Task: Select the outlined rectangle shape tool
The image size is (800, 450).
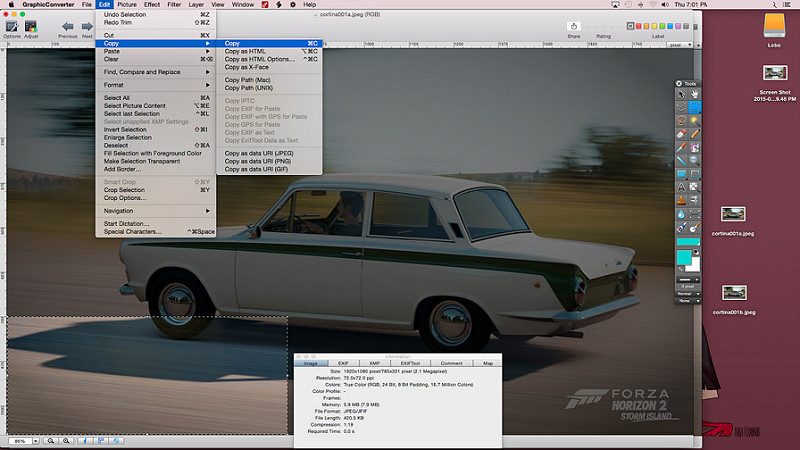Action: (694, 174)
